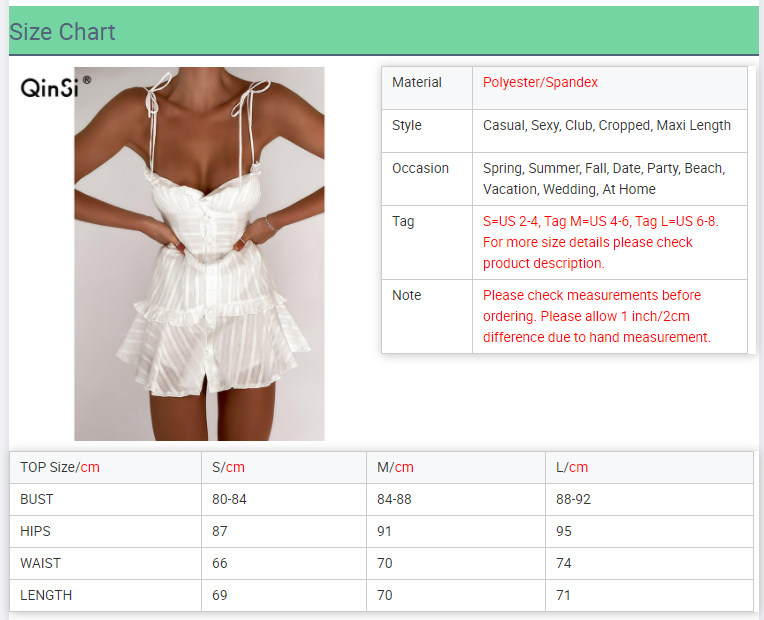Click the BUST row label
Viewport: 764px width, 620px height.
37,499
